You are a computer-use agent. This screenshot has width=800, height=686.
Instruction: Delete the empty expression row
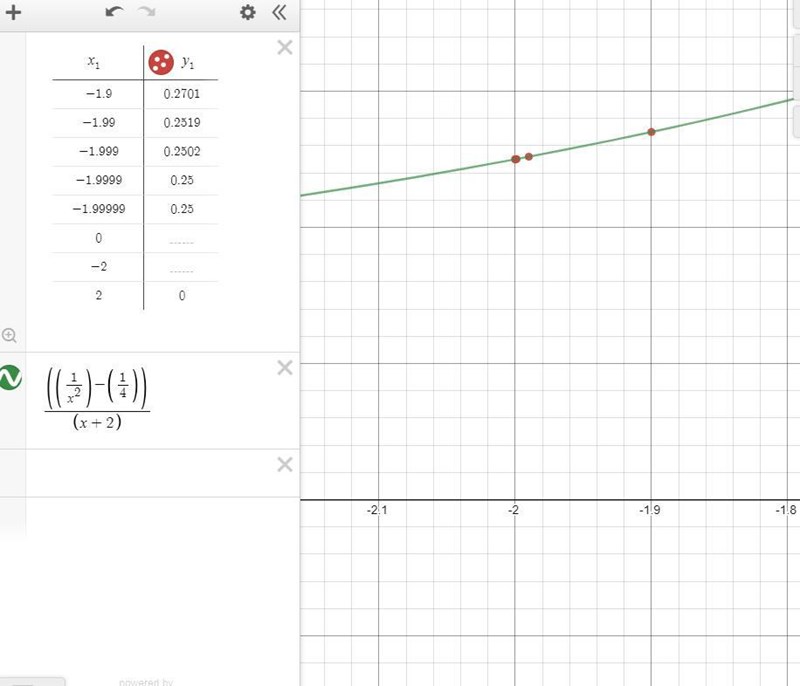tap(284, 464)
